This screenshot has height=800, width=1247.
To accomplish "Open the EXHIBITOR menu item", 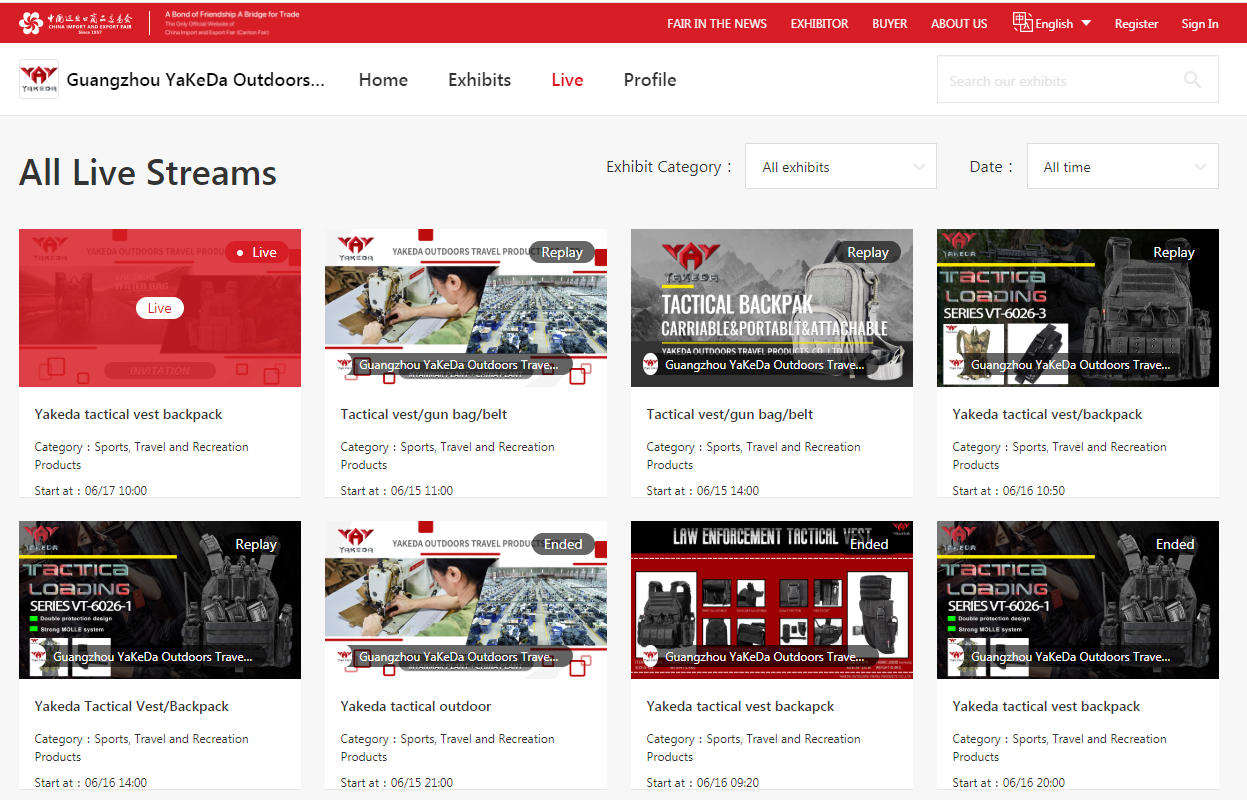I will (x=819, y=23).
